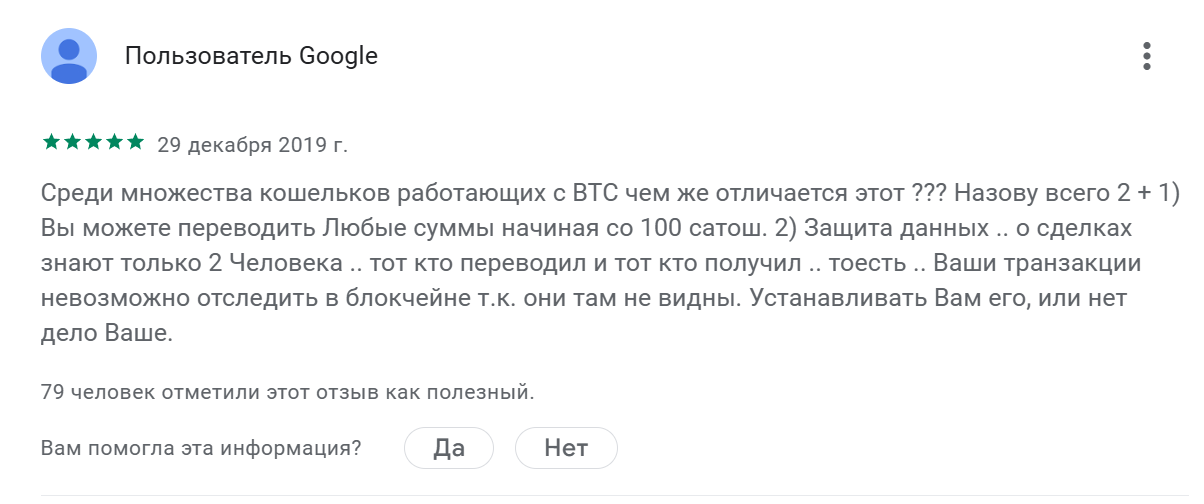This screenshot has height=504, width=1204.
Task: Click the review date "29 декабря 2019 г."
Action: click(253, 145)
